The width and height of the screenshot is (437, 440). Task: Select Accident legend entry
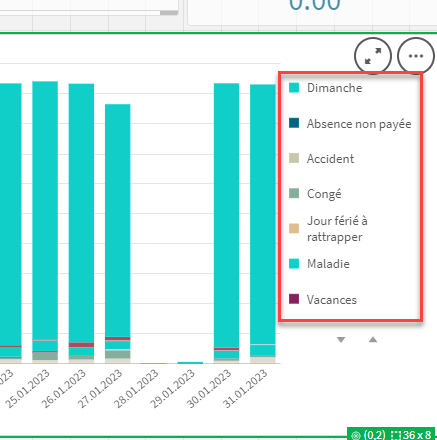pos(321,159)
